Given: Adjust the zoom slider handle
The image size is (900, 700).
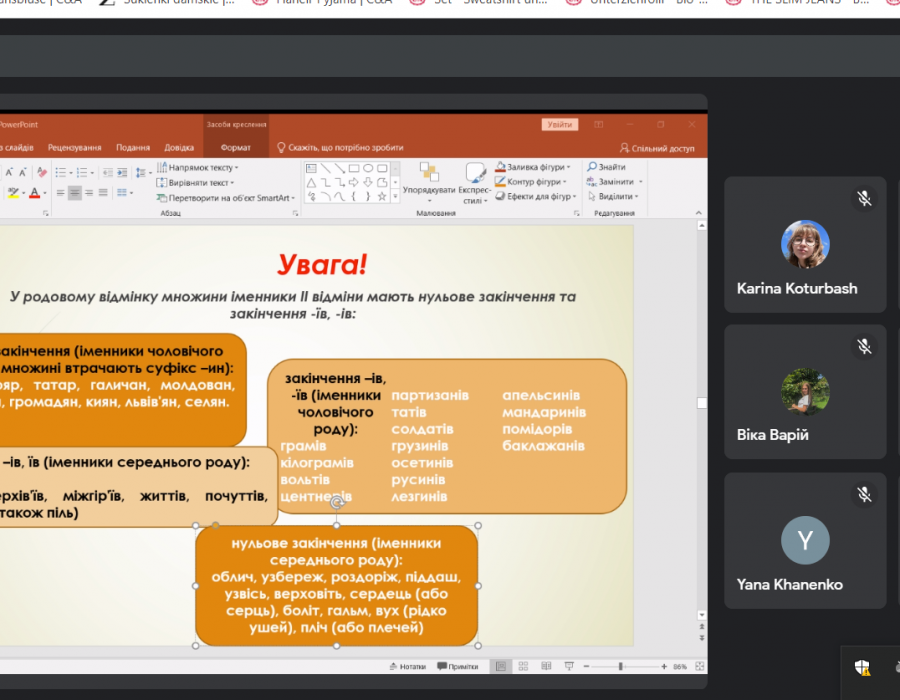Looking at the screenshot, I should click(x=621, y=666).
